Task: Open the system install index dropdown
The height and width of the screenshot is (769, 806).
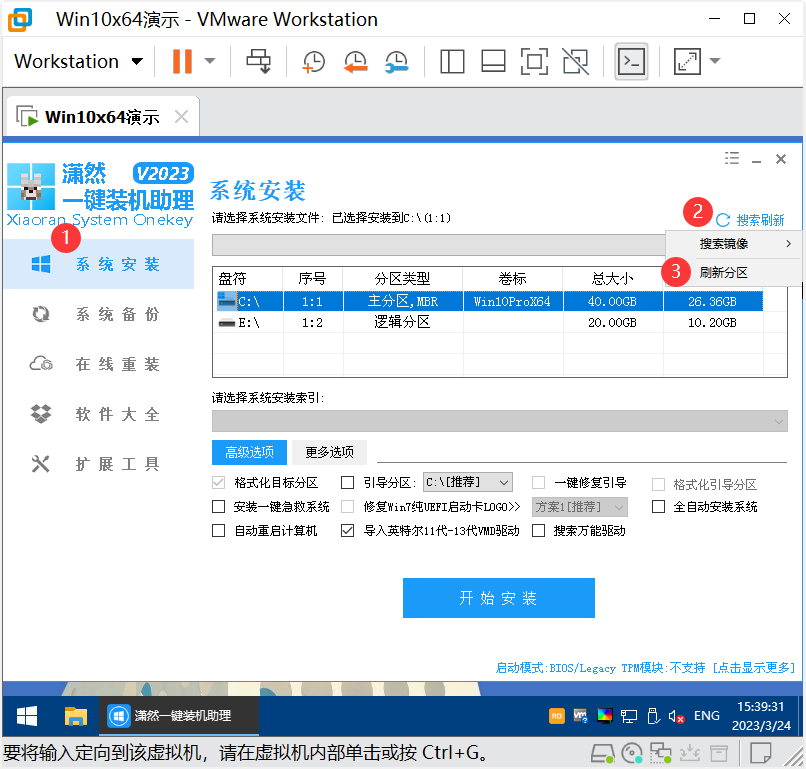Action: [x=499, y=422]
